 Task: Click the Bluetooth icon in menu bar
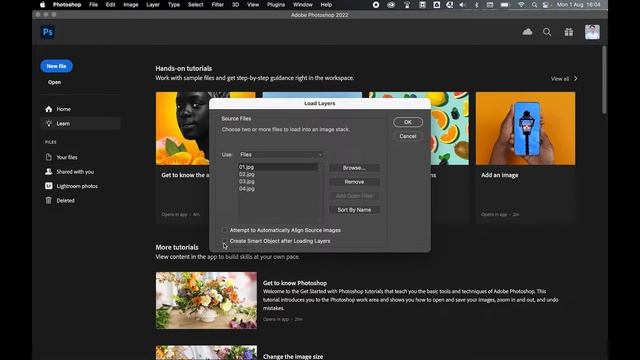pyautogui.click(x=476, y=5)
